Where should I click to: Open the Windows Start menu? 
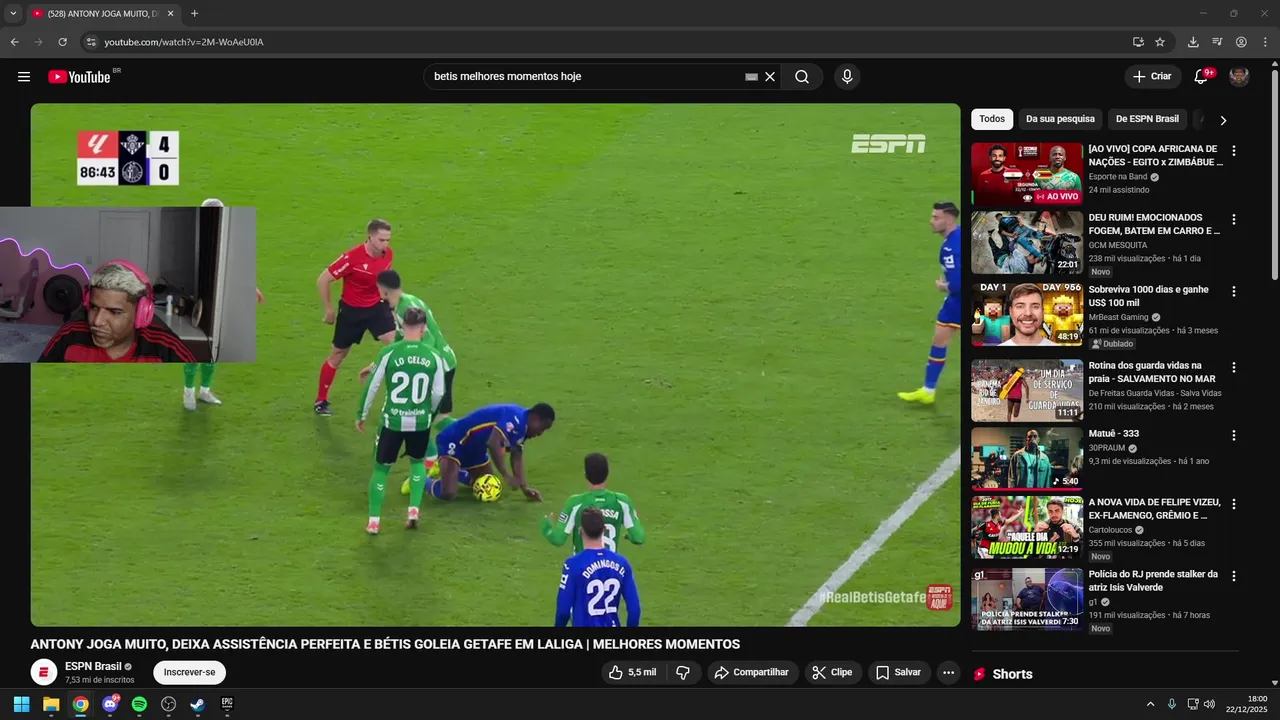point(21,704)
